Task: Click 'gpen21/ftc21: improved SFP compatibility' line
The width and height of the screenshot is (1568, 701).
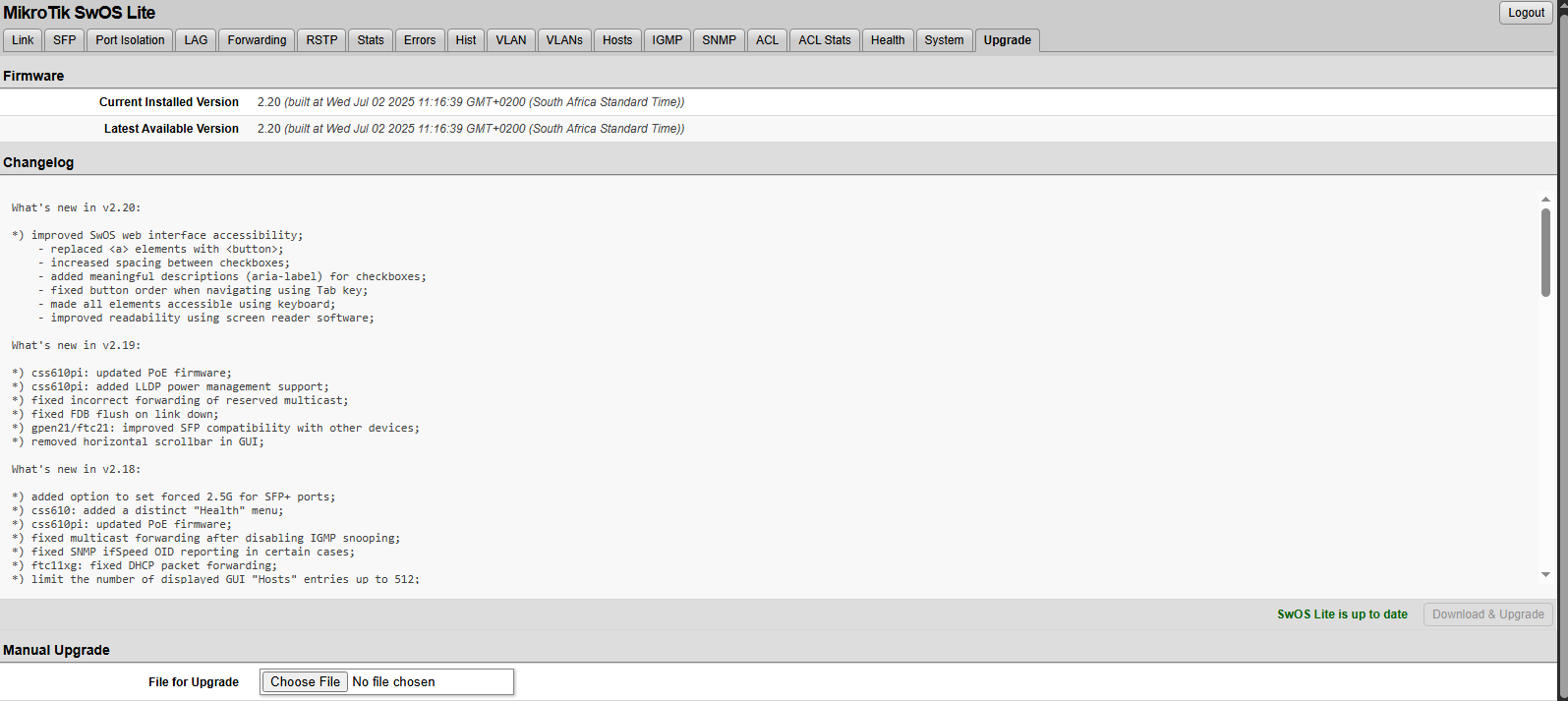Action: (215, 428)
